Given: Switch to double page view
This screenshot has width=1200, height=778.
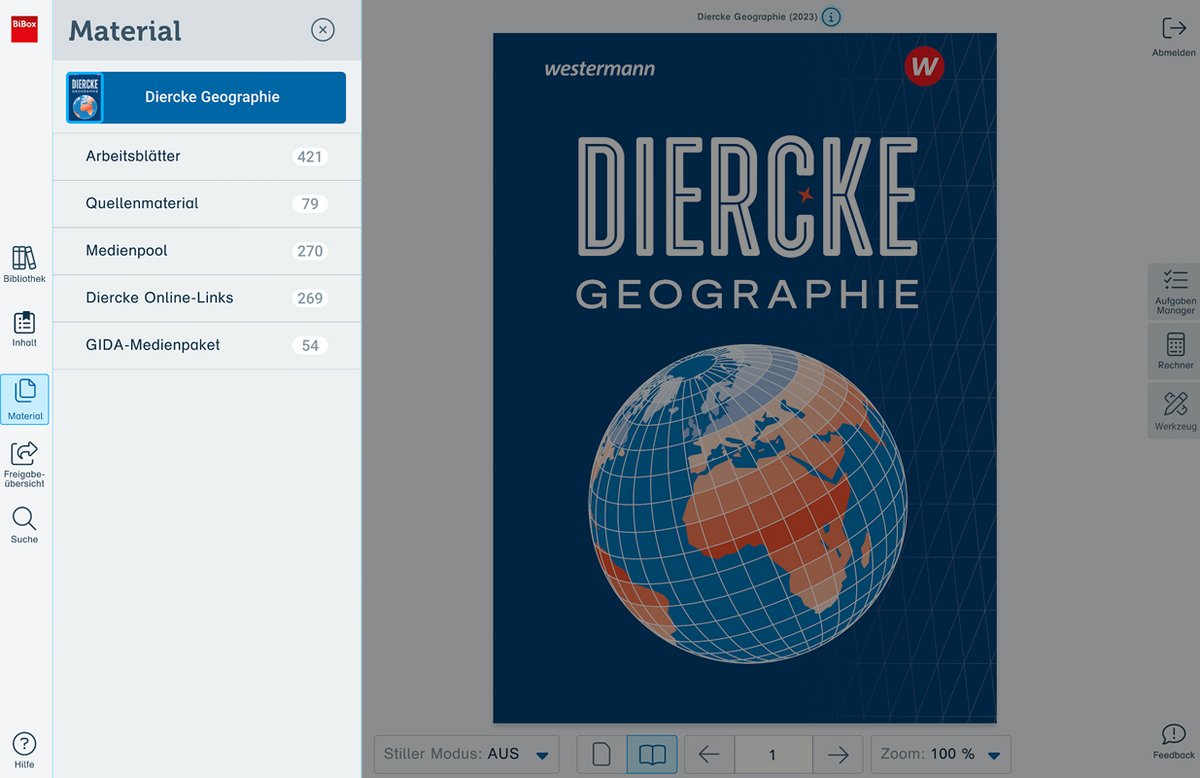Looking at the screenshot, I should (652, 754).
